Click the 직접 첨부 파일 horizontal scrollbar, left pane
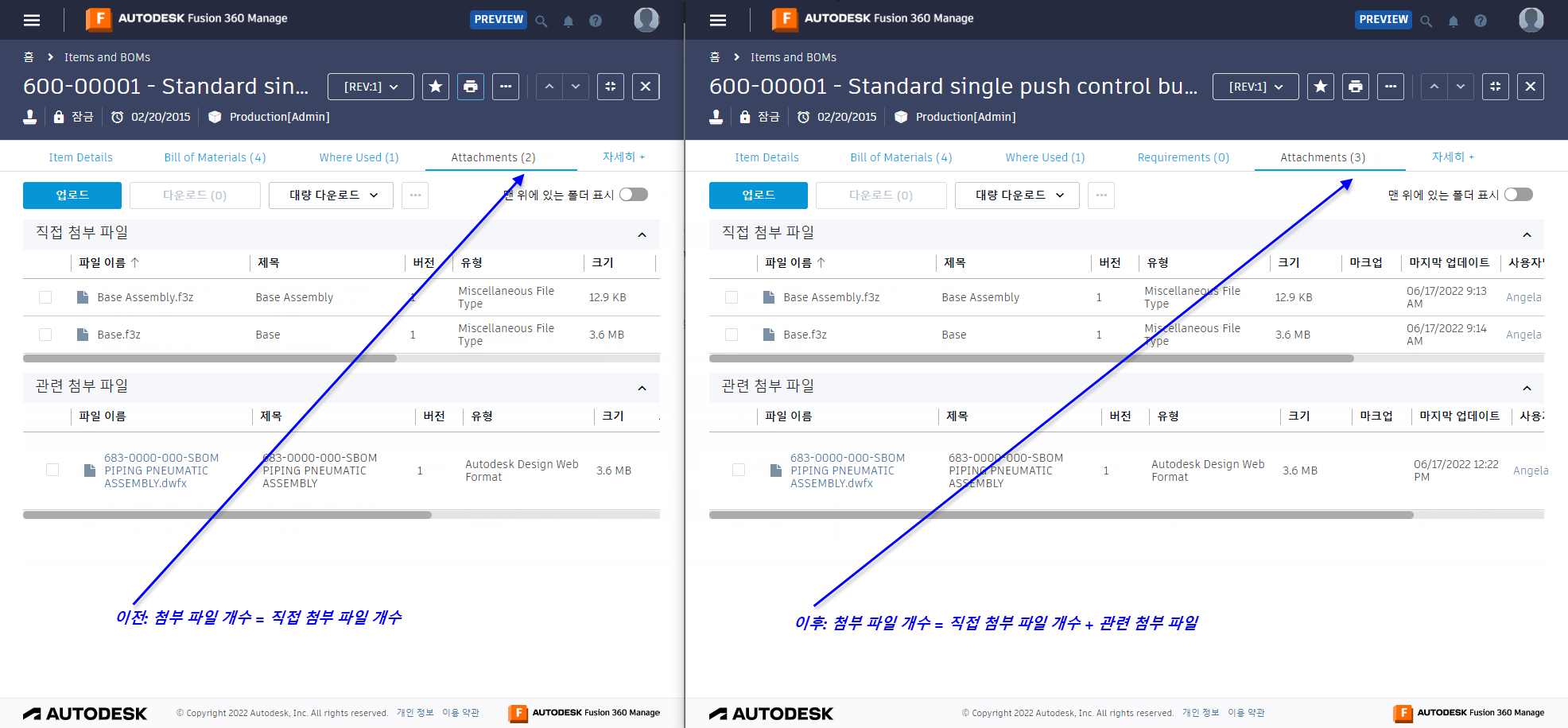 click(x=210, y=358)
